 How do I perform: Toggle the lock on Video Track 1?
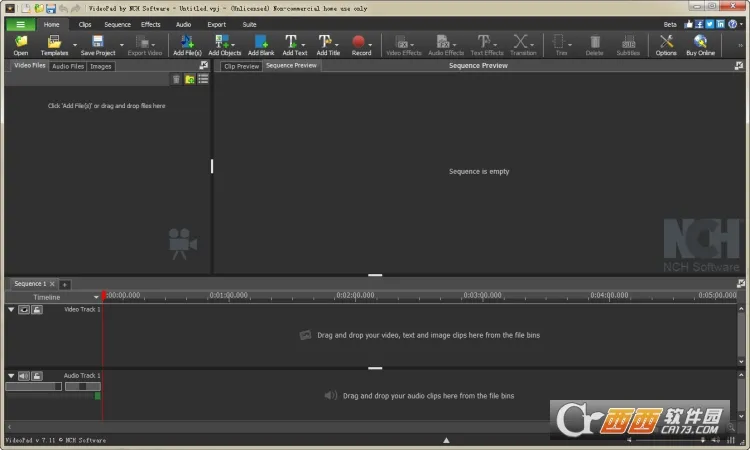coord(37,310)
